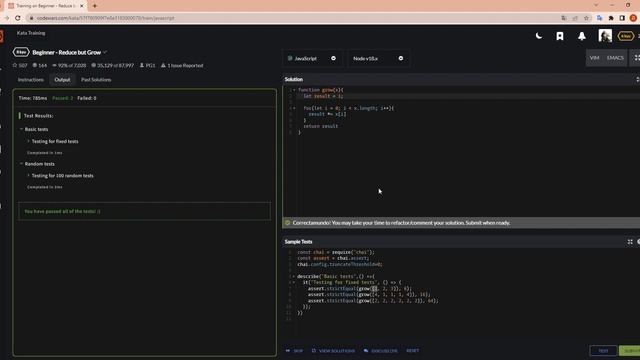Expand the Sample Tests panel with its fullscreen icon
640x360 pixels.
click(x=630, y=242)
